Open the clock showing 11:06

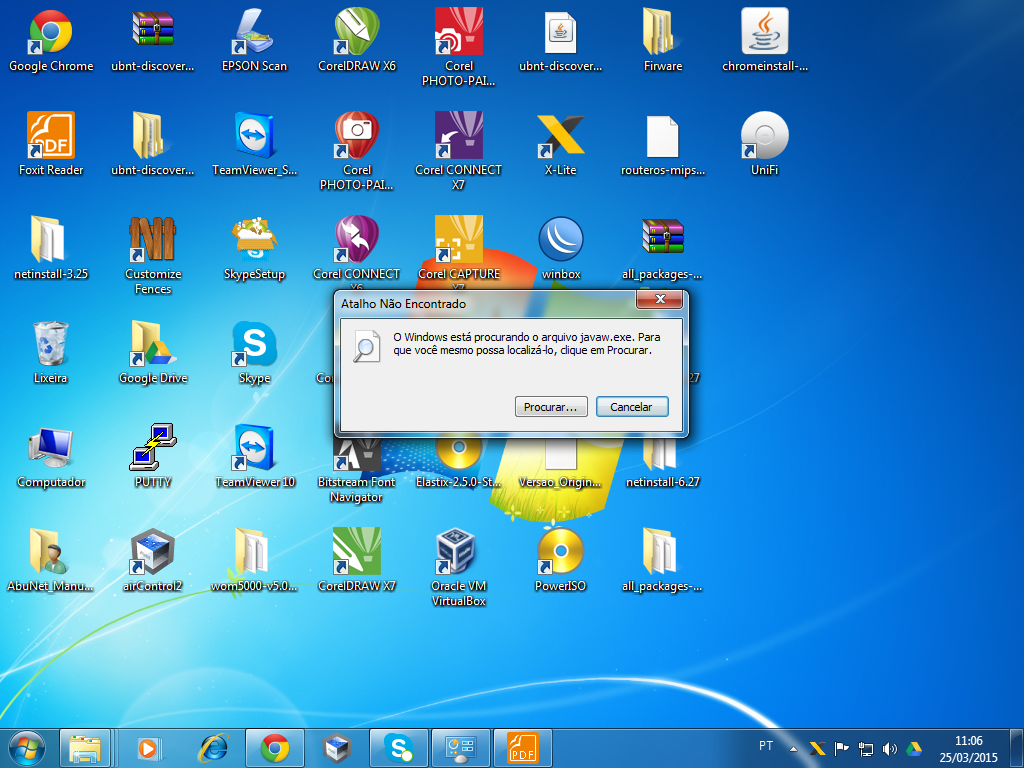click(968, 748)
